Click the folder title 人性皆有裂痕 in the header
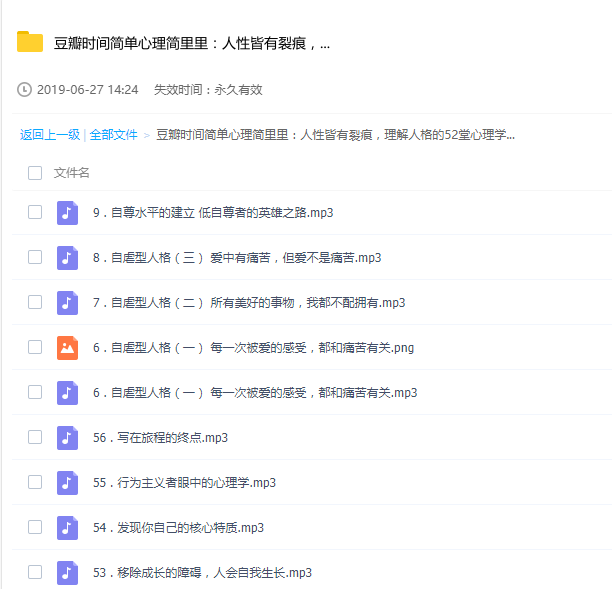The image size is (612, 589). 192,43
